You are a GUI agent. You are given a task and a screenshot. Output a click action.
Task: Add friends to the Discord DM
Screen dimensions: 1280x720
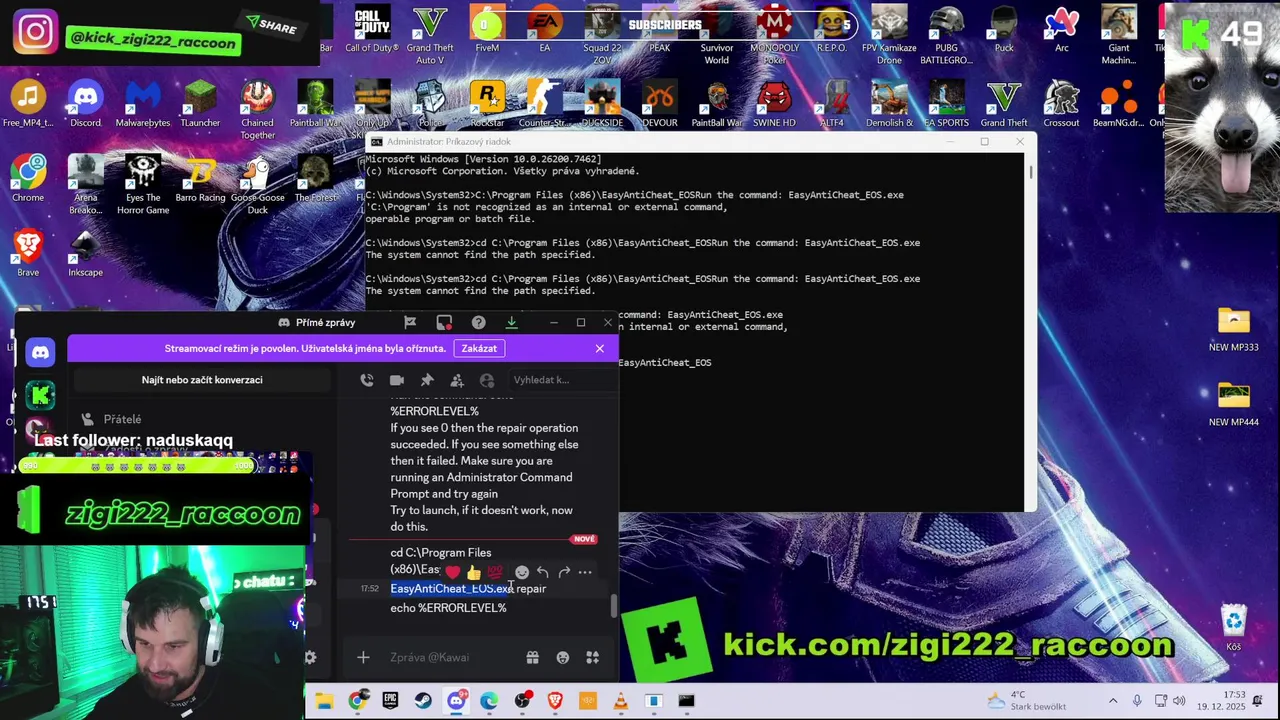click(x=457, y=380)
